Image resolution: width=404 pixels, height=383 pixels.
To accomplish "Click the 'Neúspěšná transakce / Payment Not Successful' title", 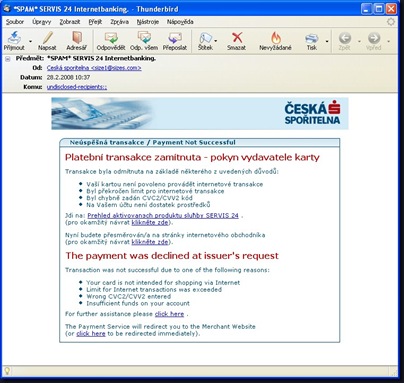I will tap(152, 142).
